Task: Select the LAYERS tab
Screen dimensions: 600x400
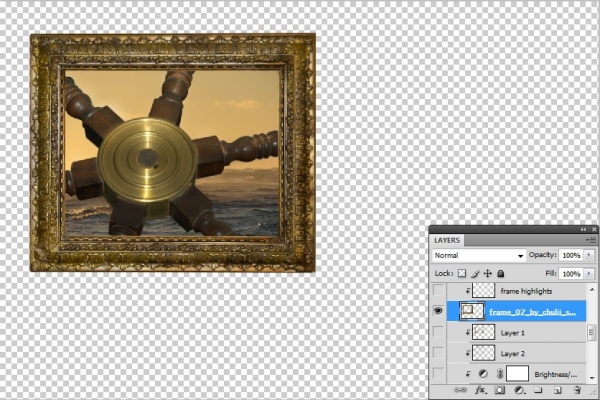Action: (x=447, y=240)
